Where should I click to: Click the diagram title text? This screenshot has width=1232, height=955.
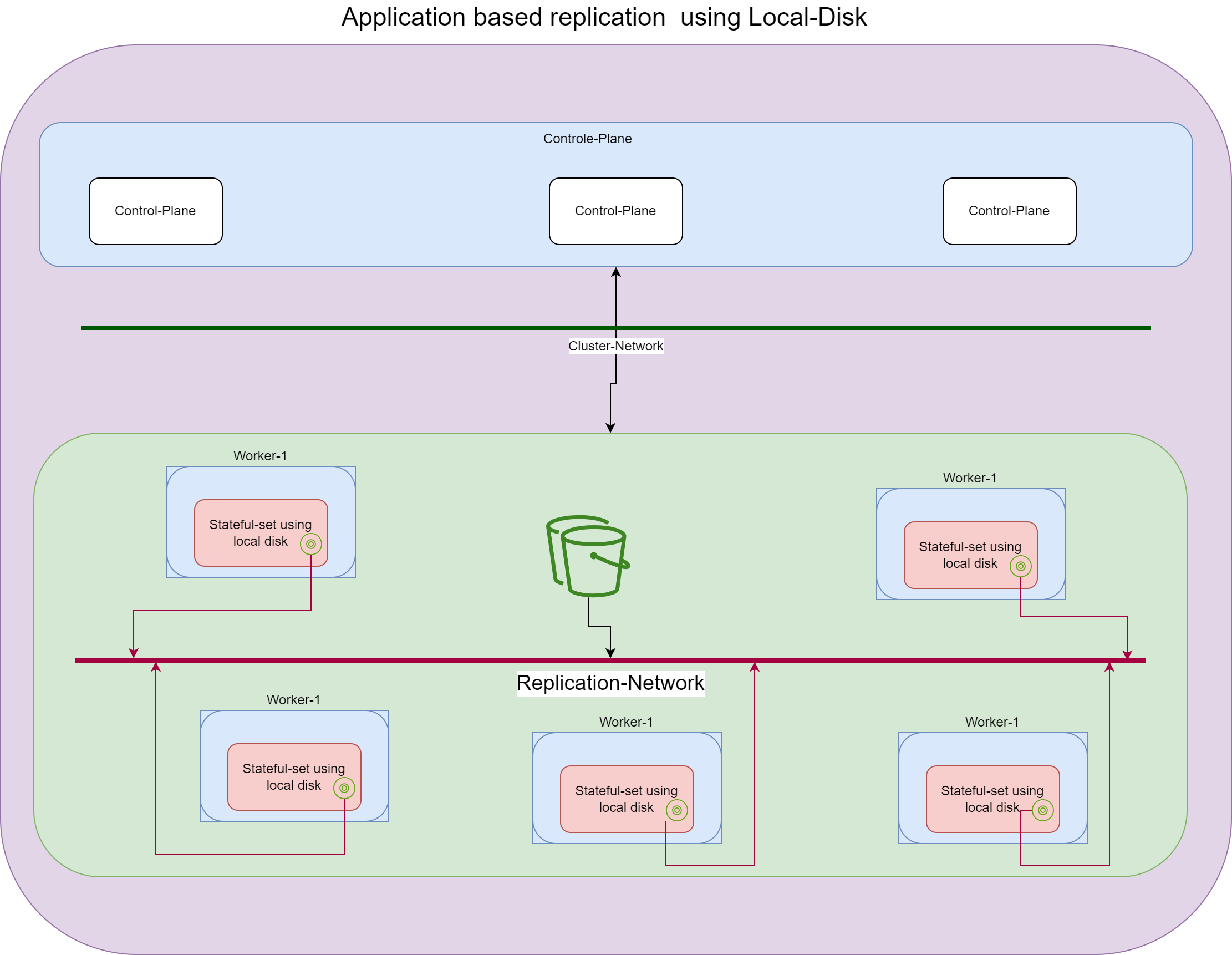(x=604, y=18)
